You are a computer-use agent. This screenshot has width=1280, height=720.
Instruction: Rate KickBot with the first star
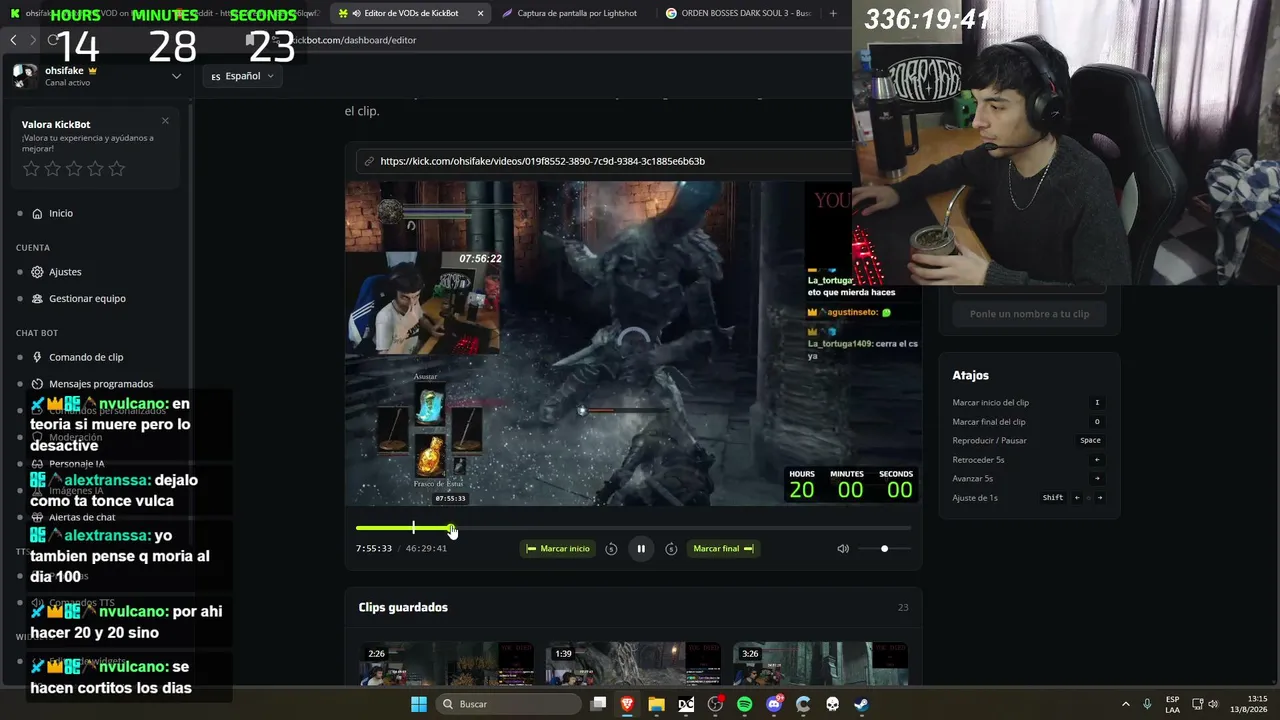point(31,169)
